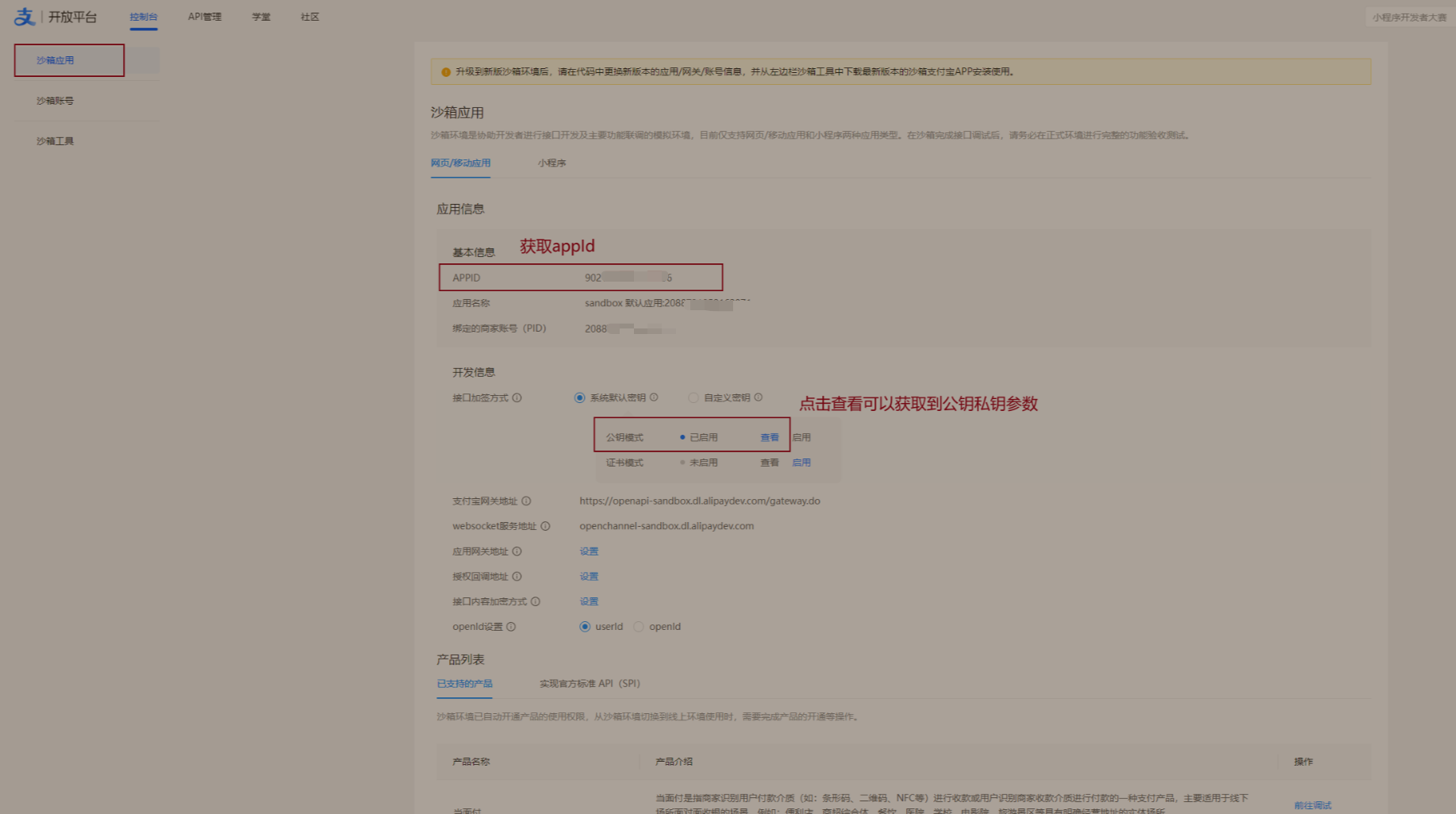Image resolution: width=1456 pixels, height=814 pixels.
Task: Click the Alipay gateway URL ending in gateway.do
Action: (700, 501)
